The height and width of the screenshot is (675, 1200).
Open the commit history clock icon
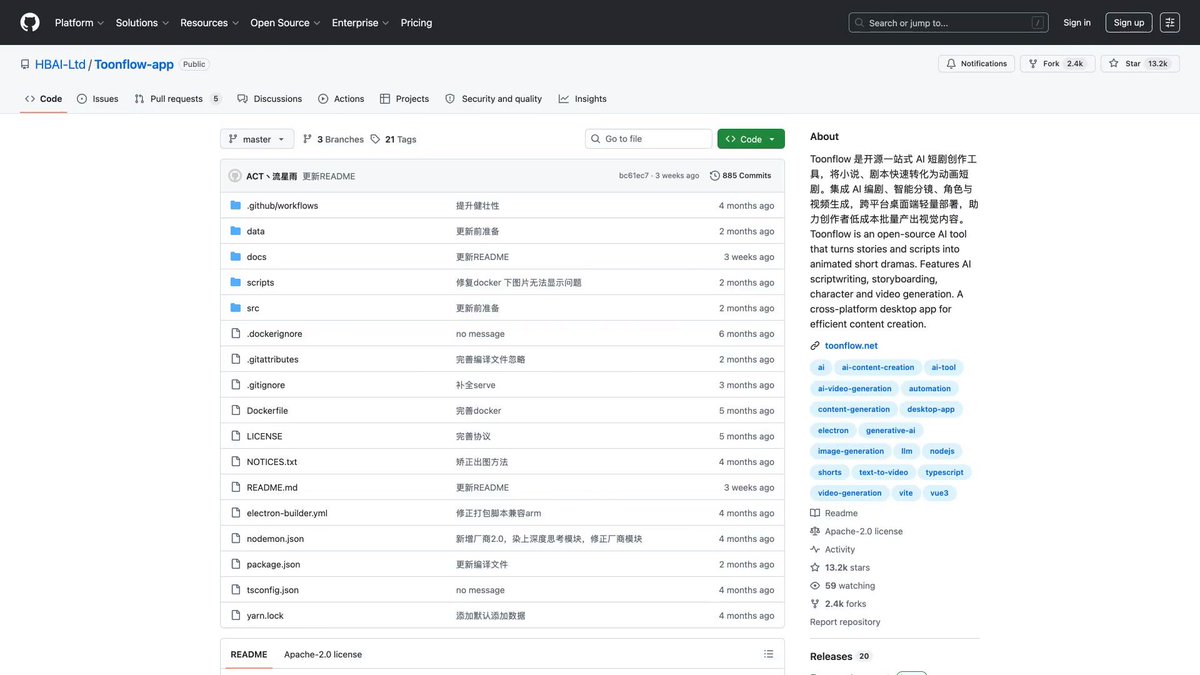[715, 176]
